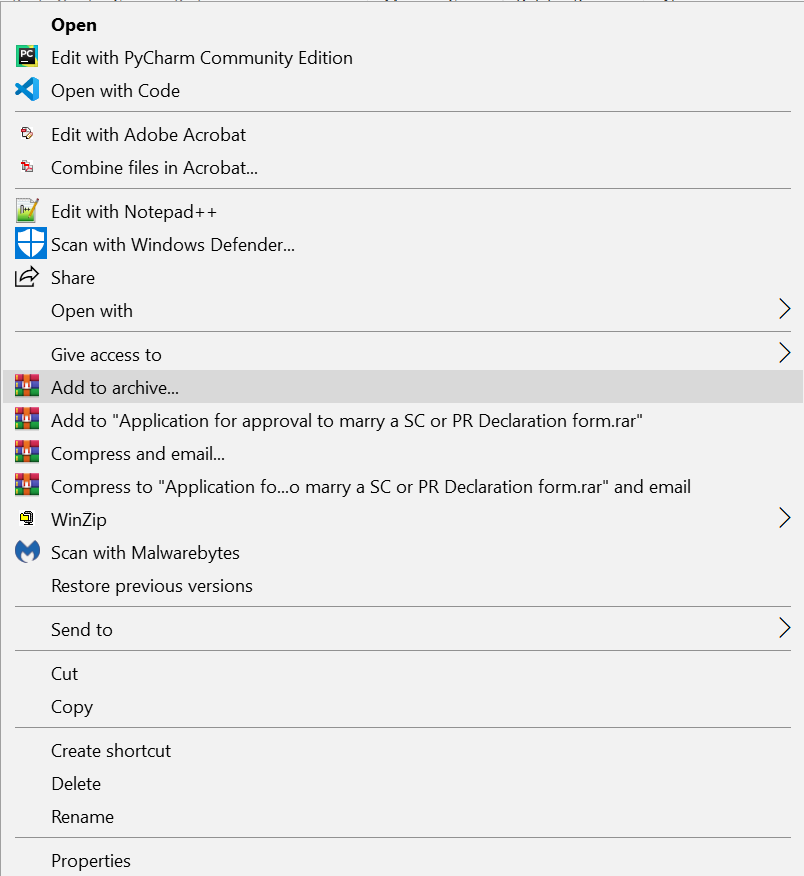Expand the Open with submenu arrow

tap(784, 310)
